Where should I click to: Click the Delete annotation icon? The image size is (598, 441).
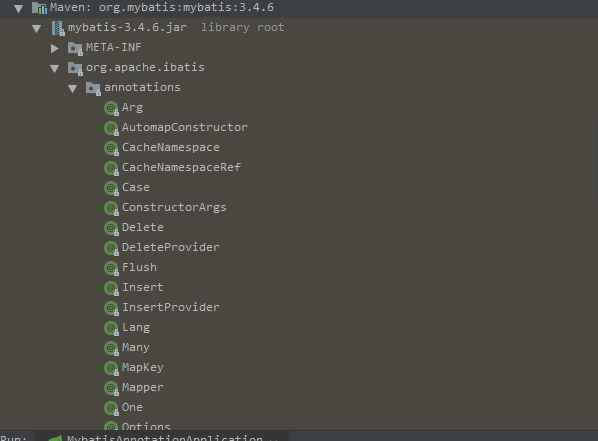pyautogui.click(x=111, y=228)
